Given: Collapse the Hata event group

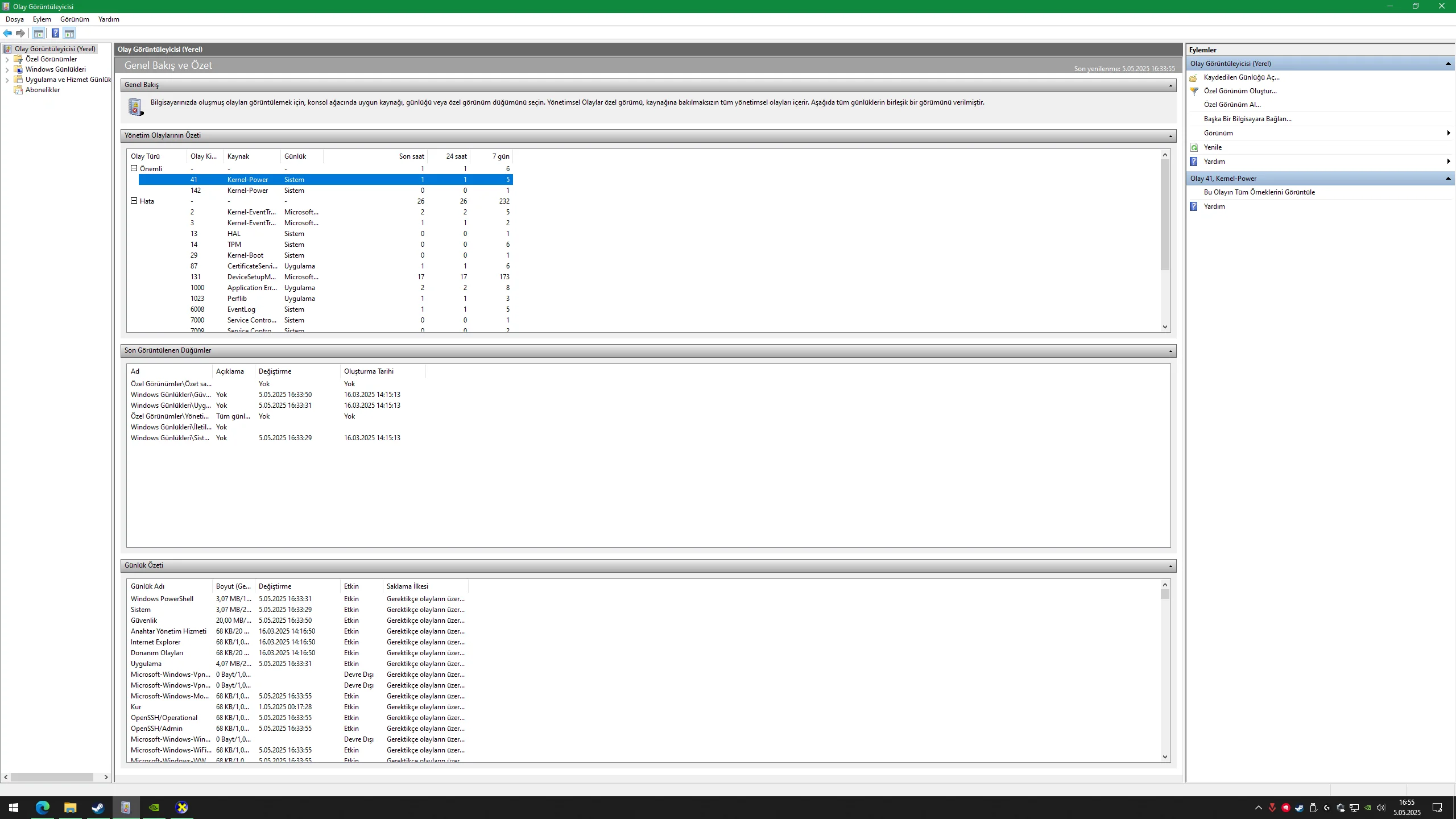Looking at the screenshot, I should (x=134, y=201).
